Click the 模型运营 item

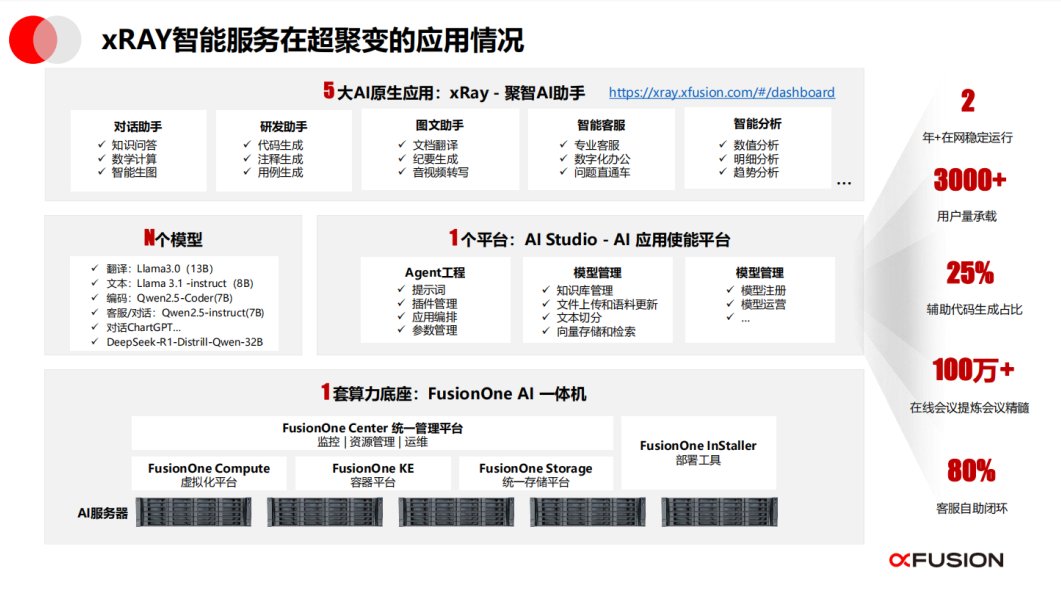[763, 304]
